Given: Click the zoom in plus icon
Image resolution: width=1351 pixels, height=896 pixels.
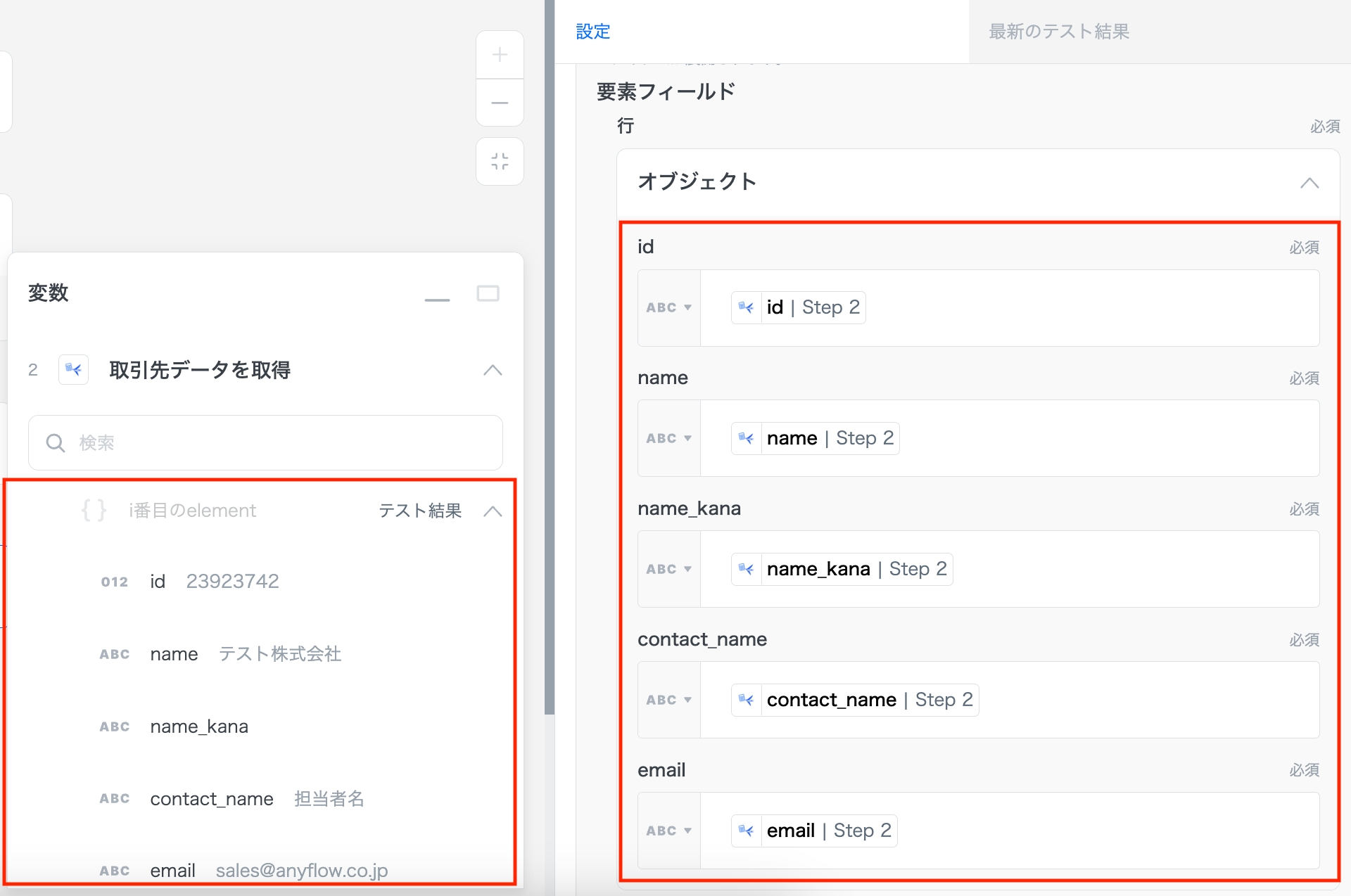Looking at the screenshot, I should 500,55.
